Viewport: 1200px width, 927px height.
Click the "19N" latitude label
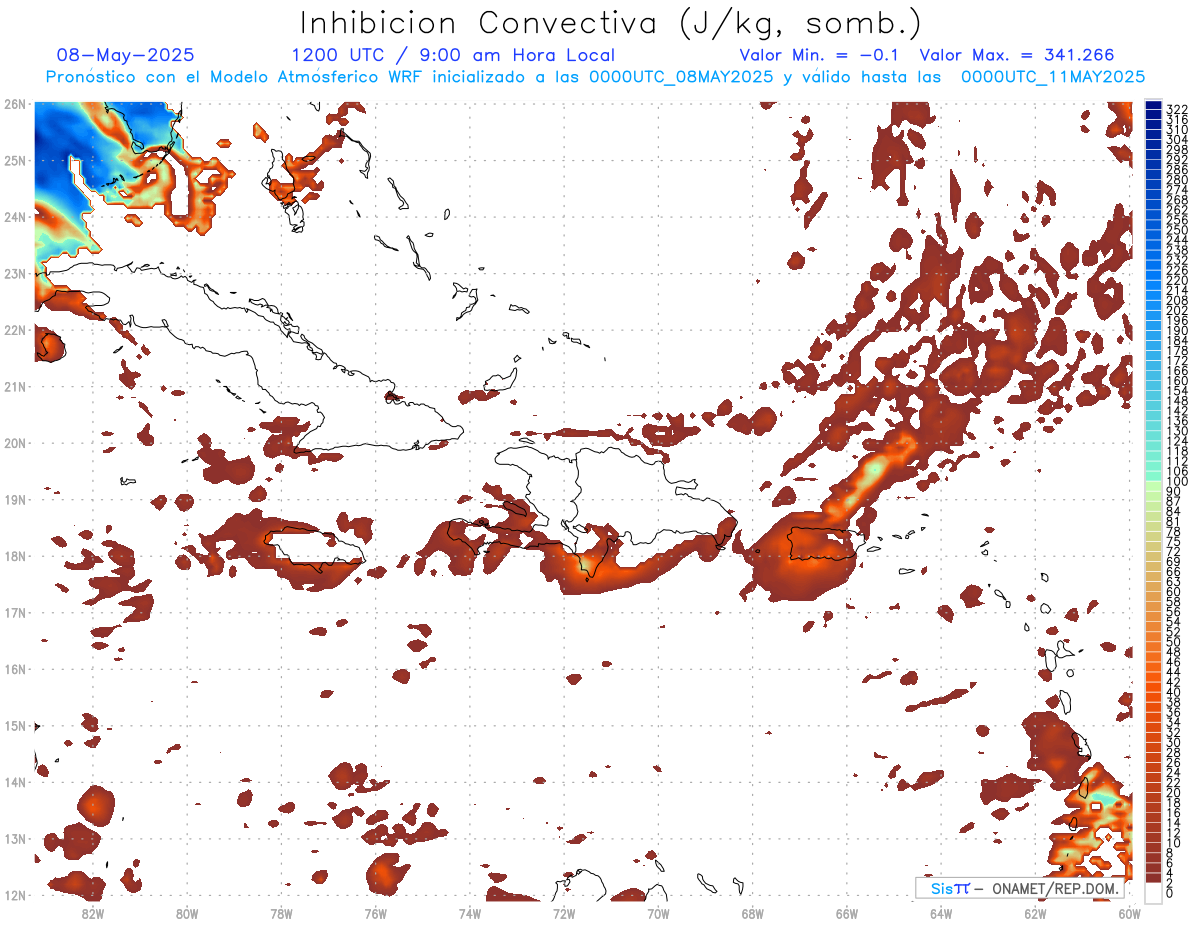[x=15, y=499]
